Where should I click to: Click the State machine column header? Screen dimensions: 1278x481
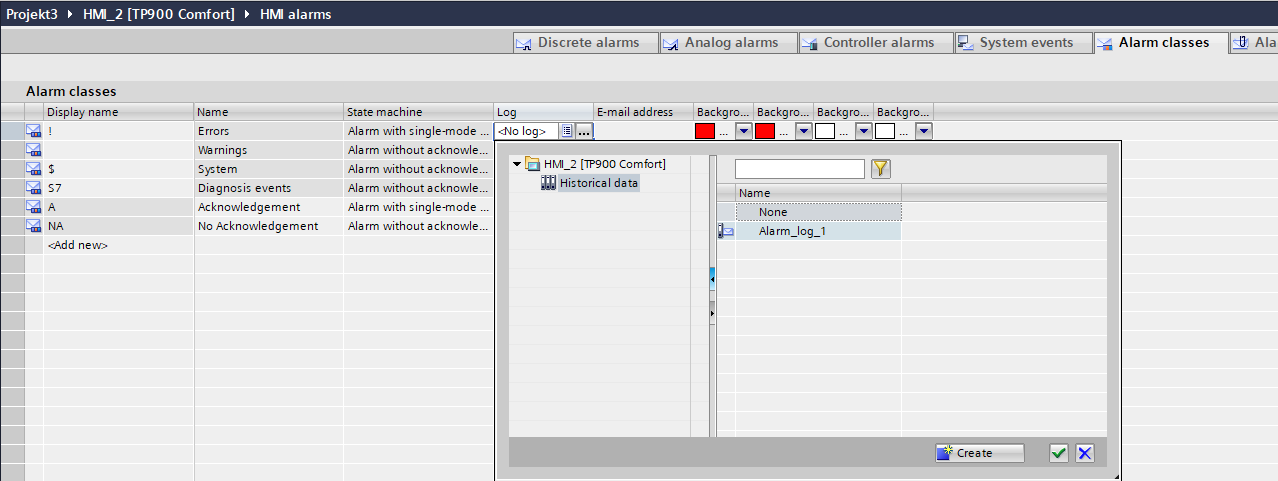point(419,112)
